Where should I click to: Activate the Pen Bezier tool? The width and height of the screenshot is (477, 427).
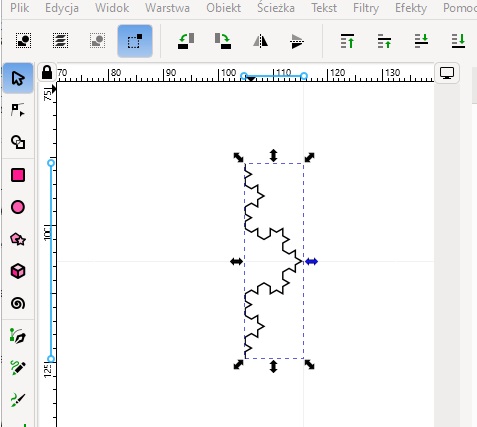coord(18,336)
